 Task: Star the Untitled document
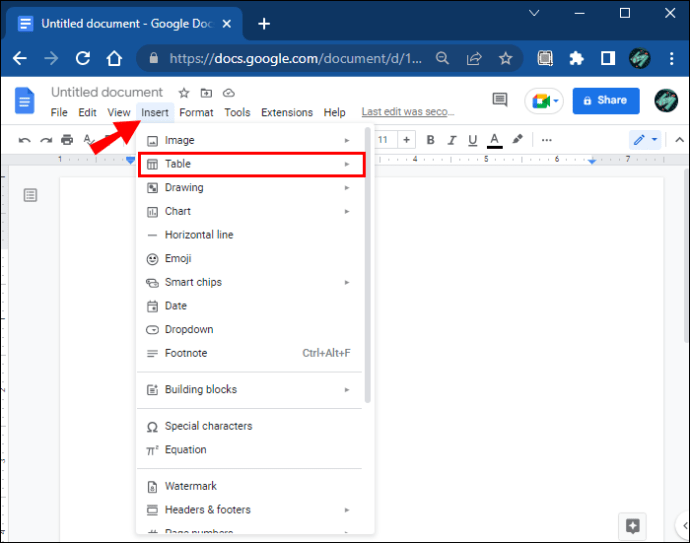pos(183,93)
